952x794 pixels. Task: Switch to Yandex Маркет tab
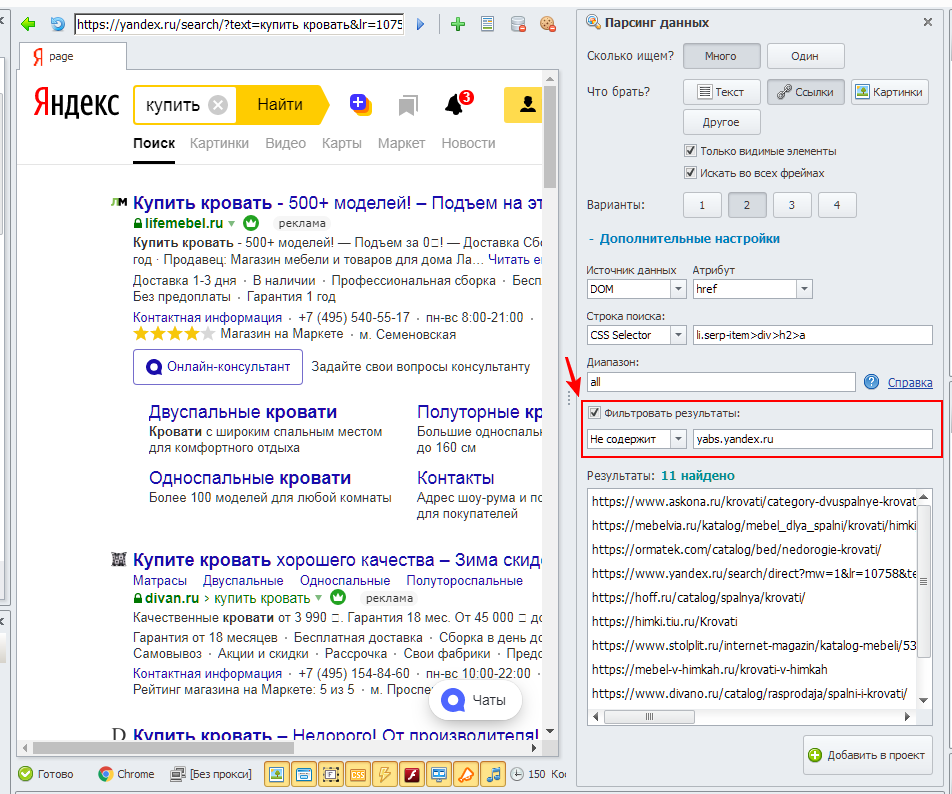click(401, 143)
